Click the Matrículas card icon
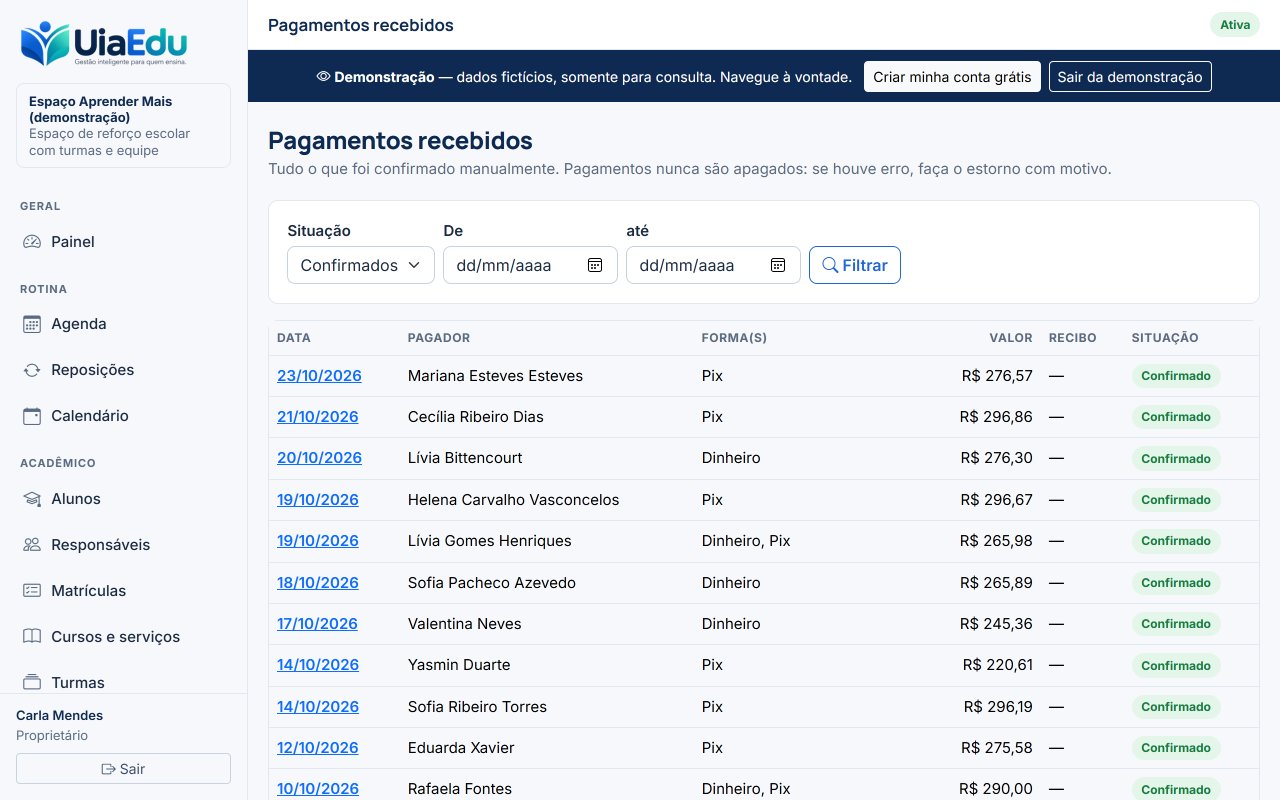The image size is (1280, 800). coord(32,591)
